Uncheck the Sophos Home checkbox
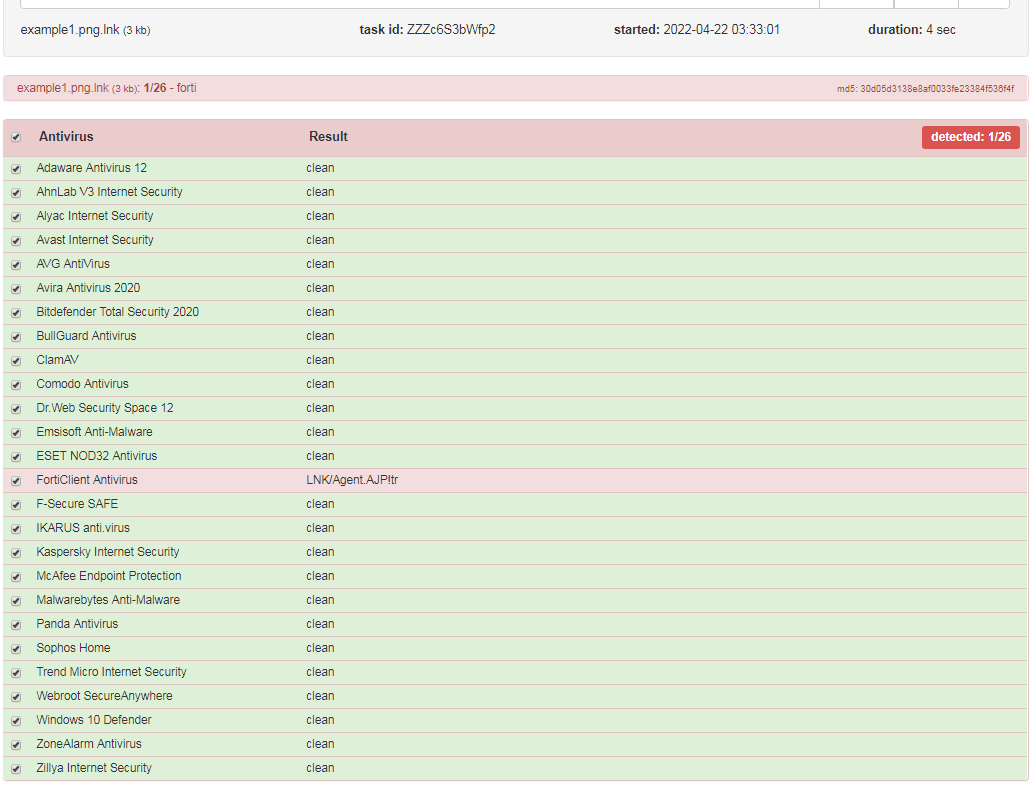This screenshot has width=1032, height=811. 16,649
